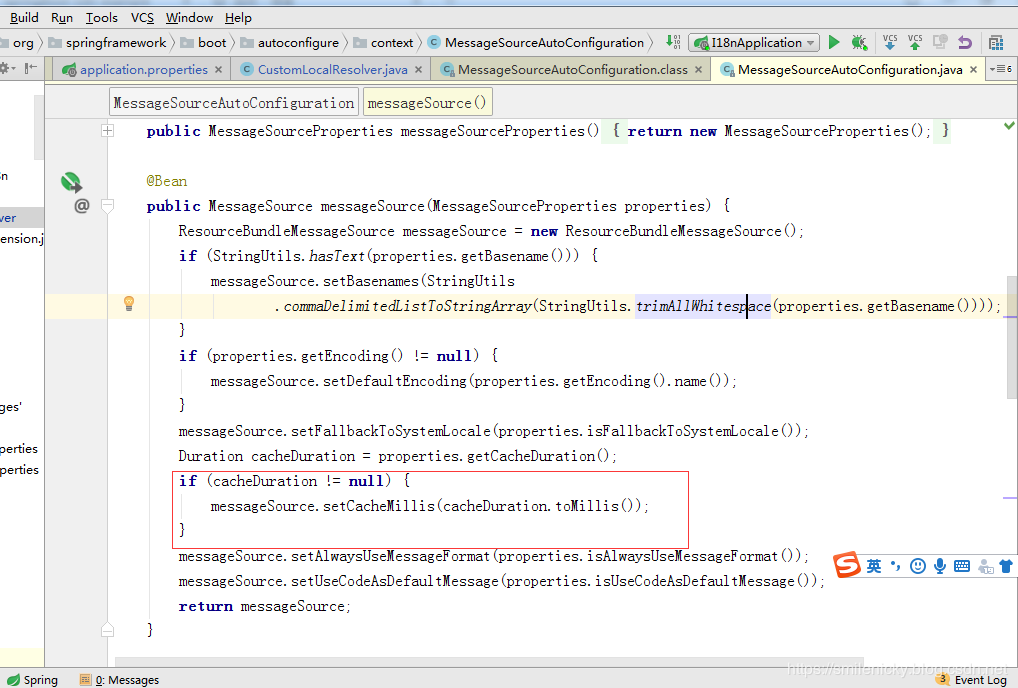
Task: Start debugging with the bug icon
Action: click(859, 43)
